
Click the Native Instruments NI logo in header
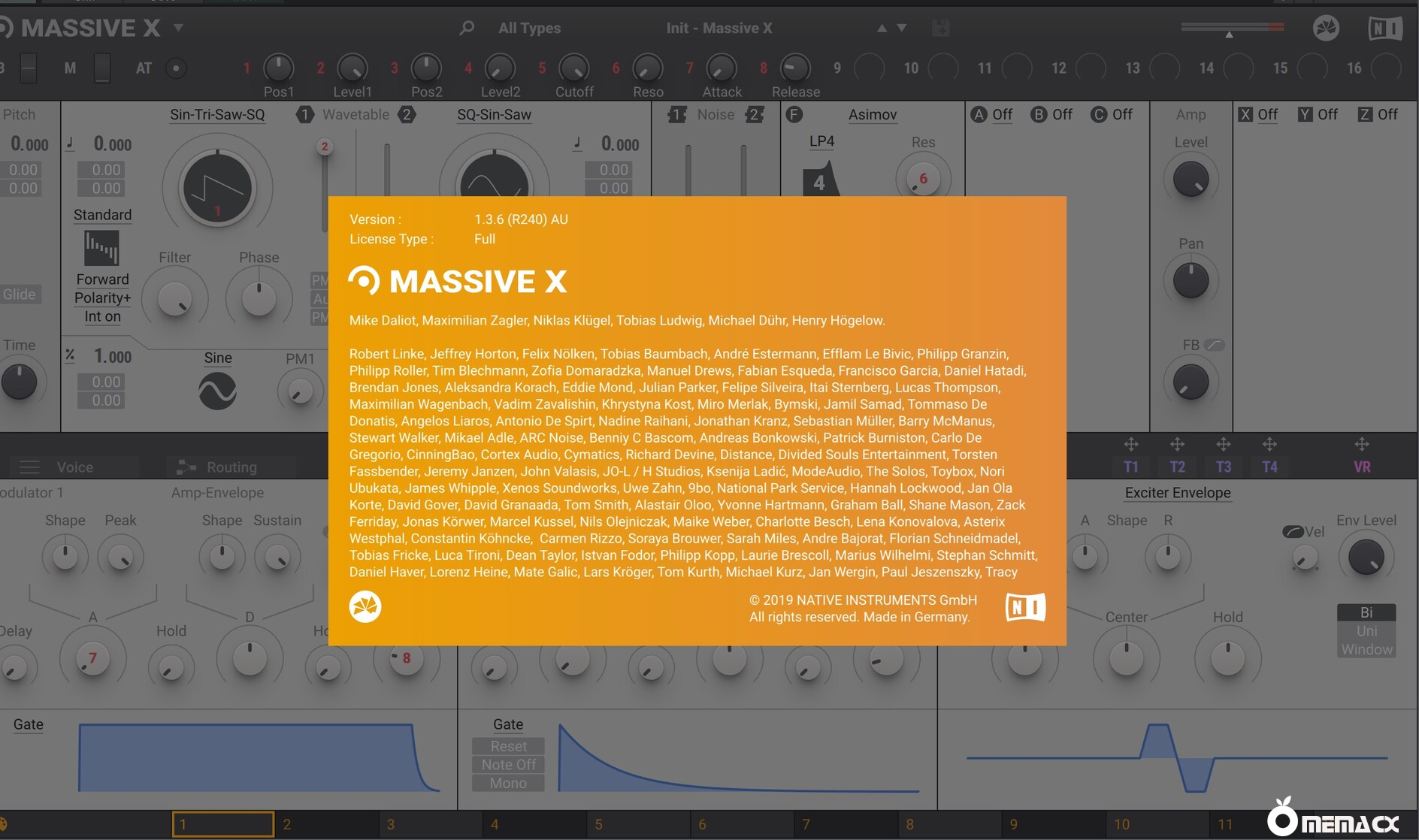[1384, 29]
